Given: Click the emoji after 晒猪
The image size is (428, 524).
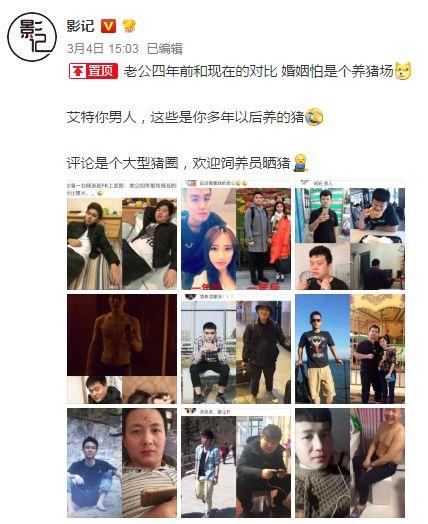Looking at the screenshot, I should (x=300, y=163).
